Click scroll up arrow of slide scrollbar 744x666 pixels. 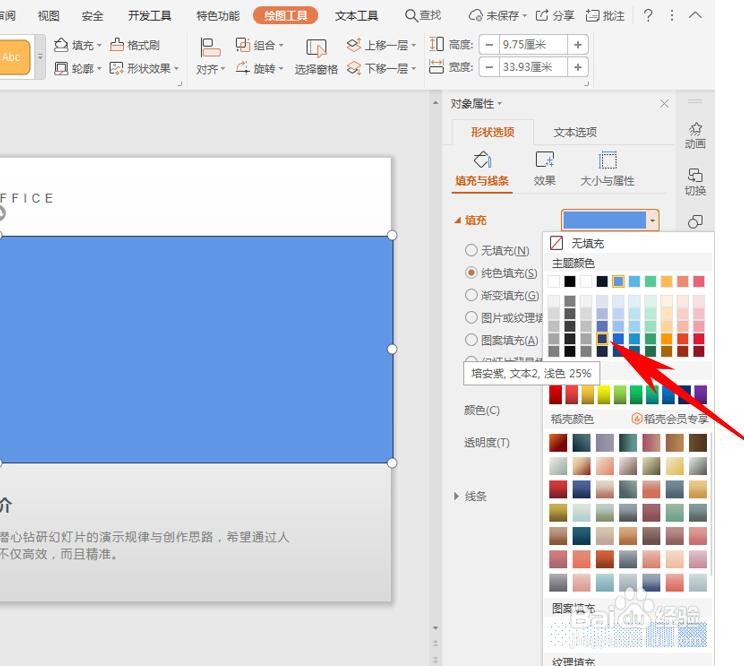[x=436, y=102]
